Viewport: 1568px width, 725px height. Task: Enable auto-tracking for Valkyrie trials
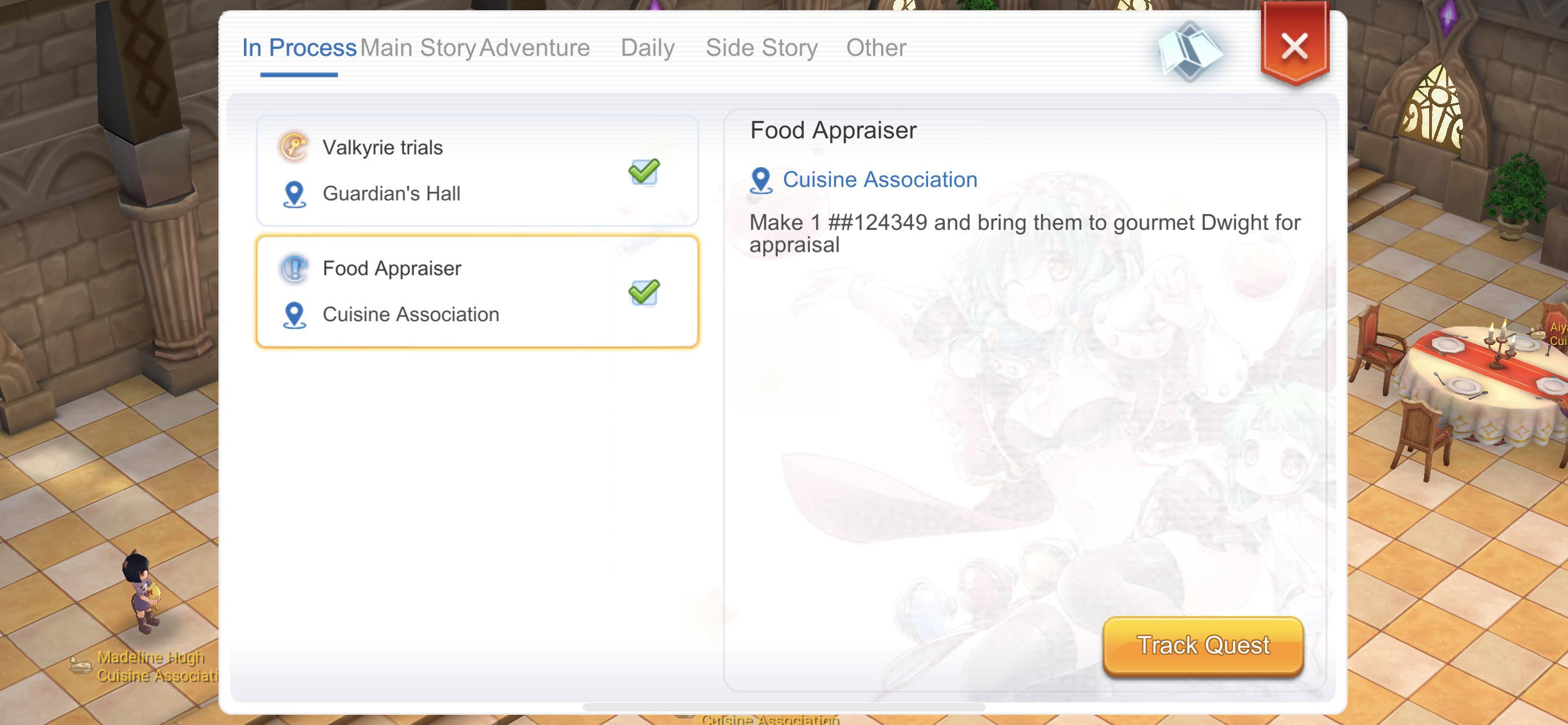[x=643, y=172]
